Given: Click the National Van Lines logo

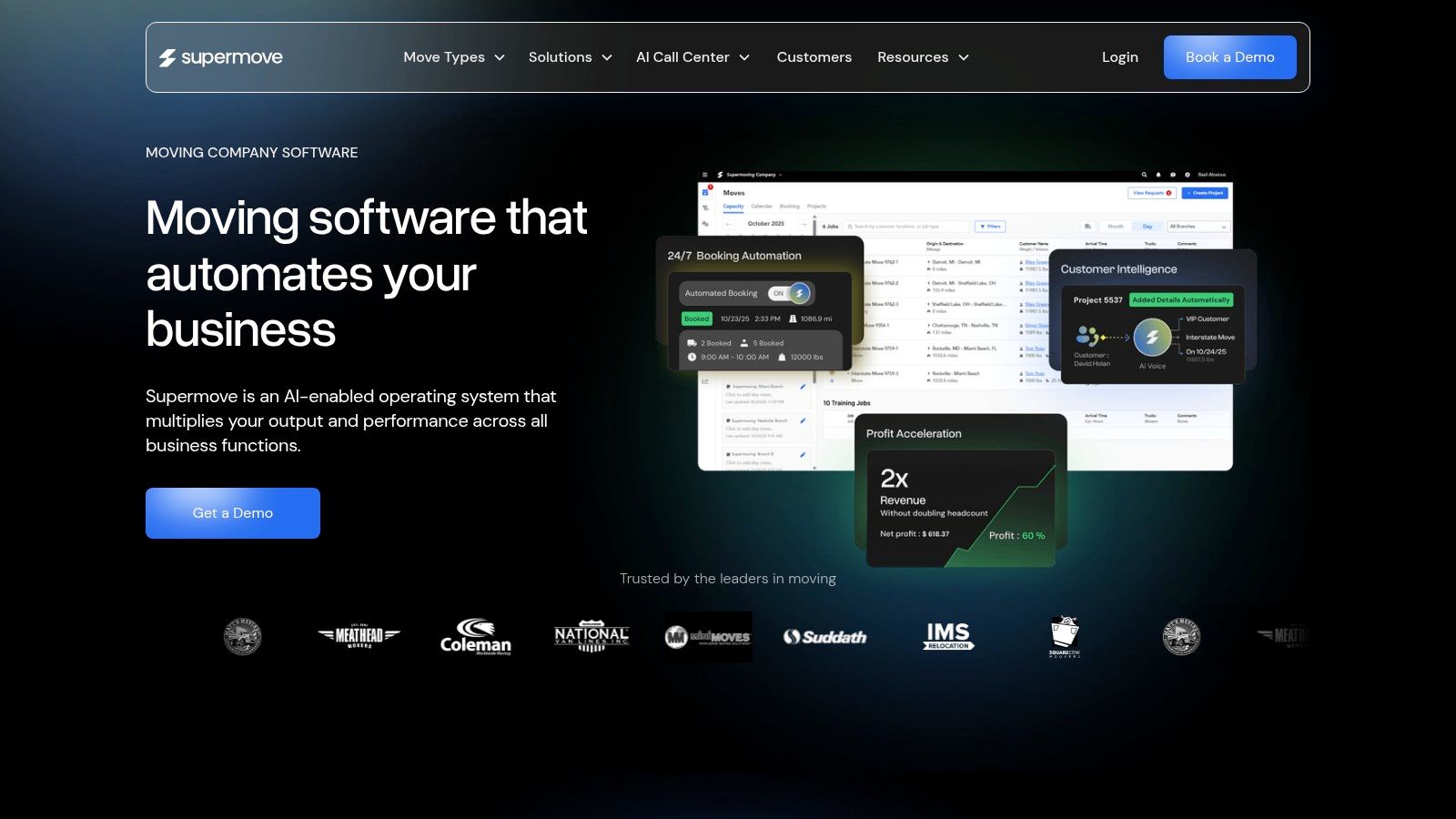Looking at the screenshot, I should pos(591,636).
